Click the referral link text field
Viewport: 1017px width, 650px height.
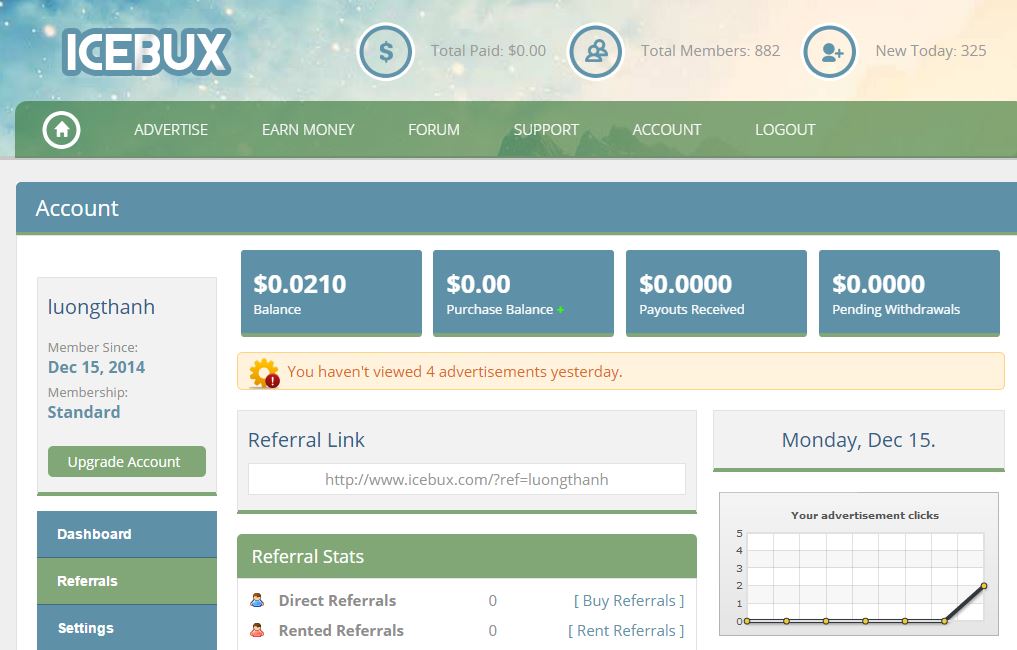466,479
